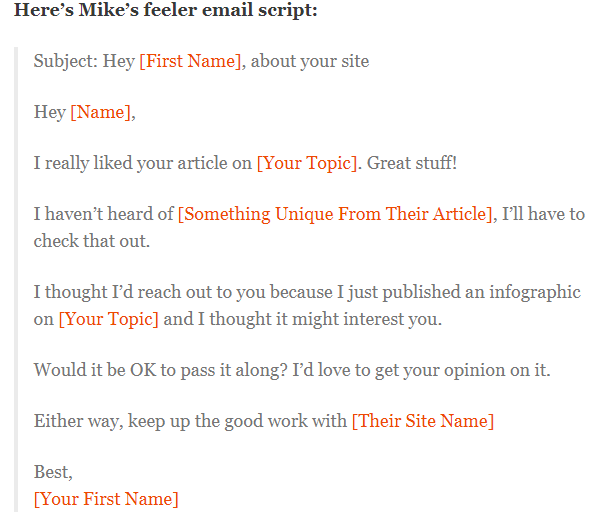Click the [Their Site Name] placeholder
The image size is (606, 521).
423,421
